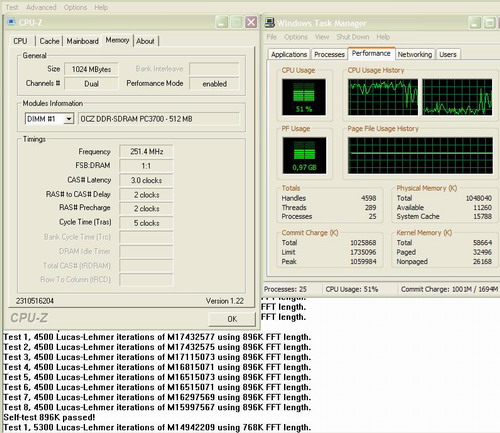Viewport: 500px width, 433px height.
Task: Click the CPU-Z title bar icon
Action: click(x=11, y=22)
